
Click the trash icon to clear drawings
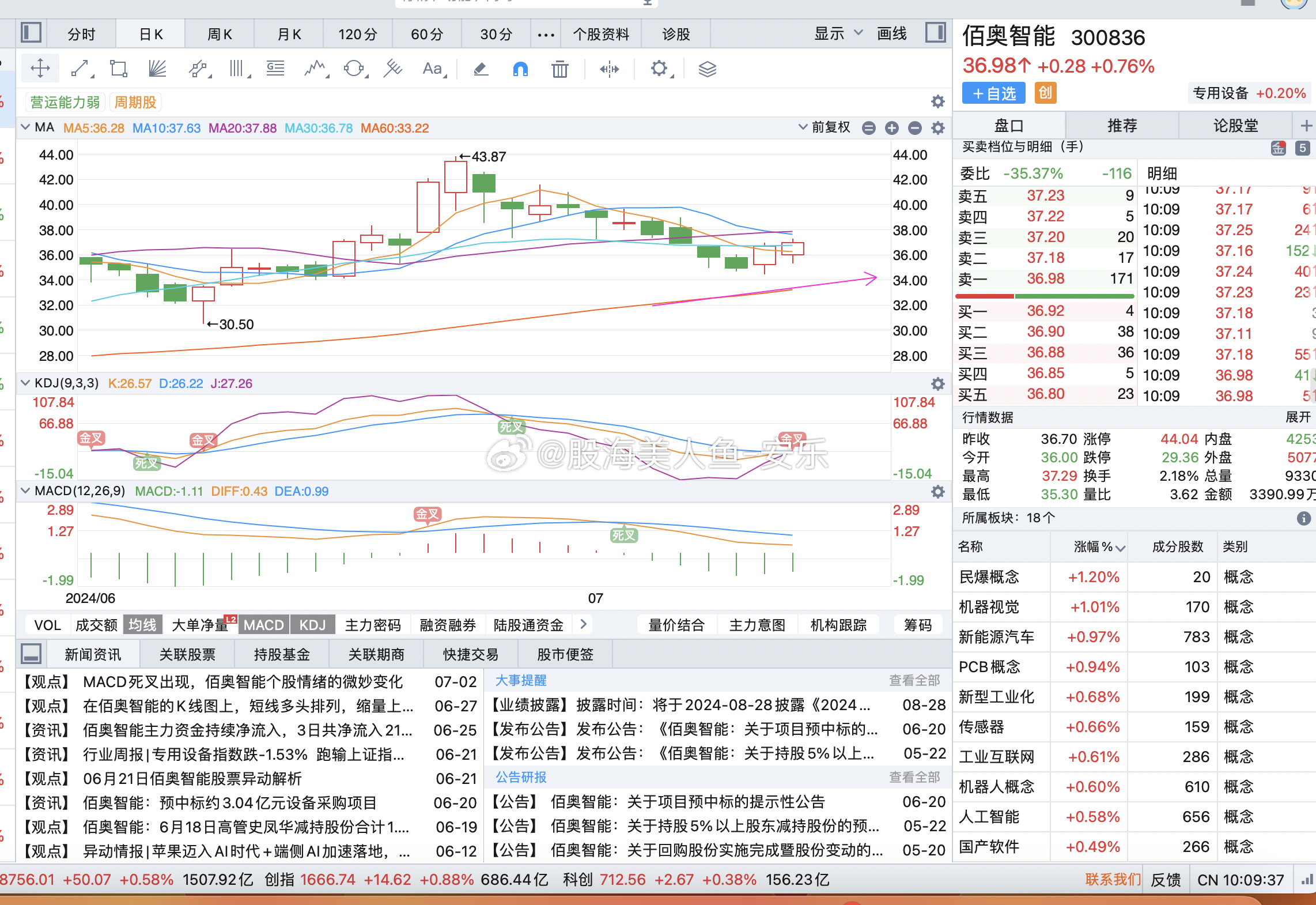(x=558, y=69)
